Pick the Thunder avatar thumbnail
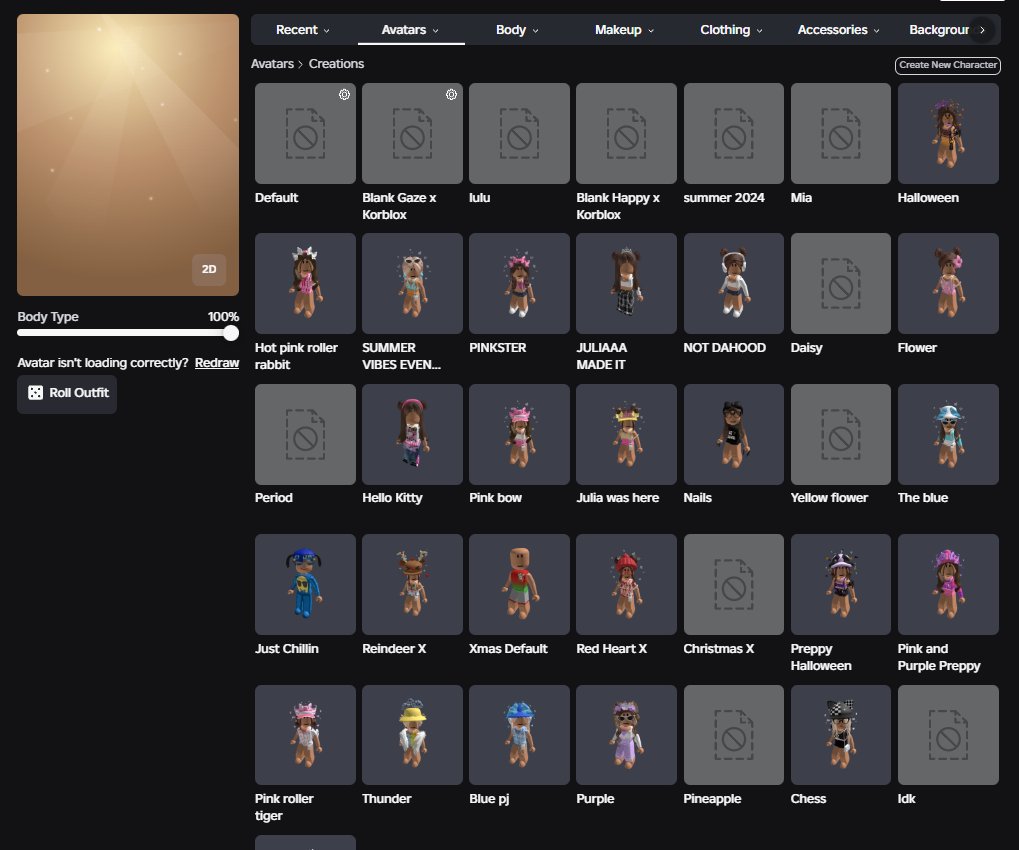1019x850 pixels. pyautogui.click(x=412, y=735)
